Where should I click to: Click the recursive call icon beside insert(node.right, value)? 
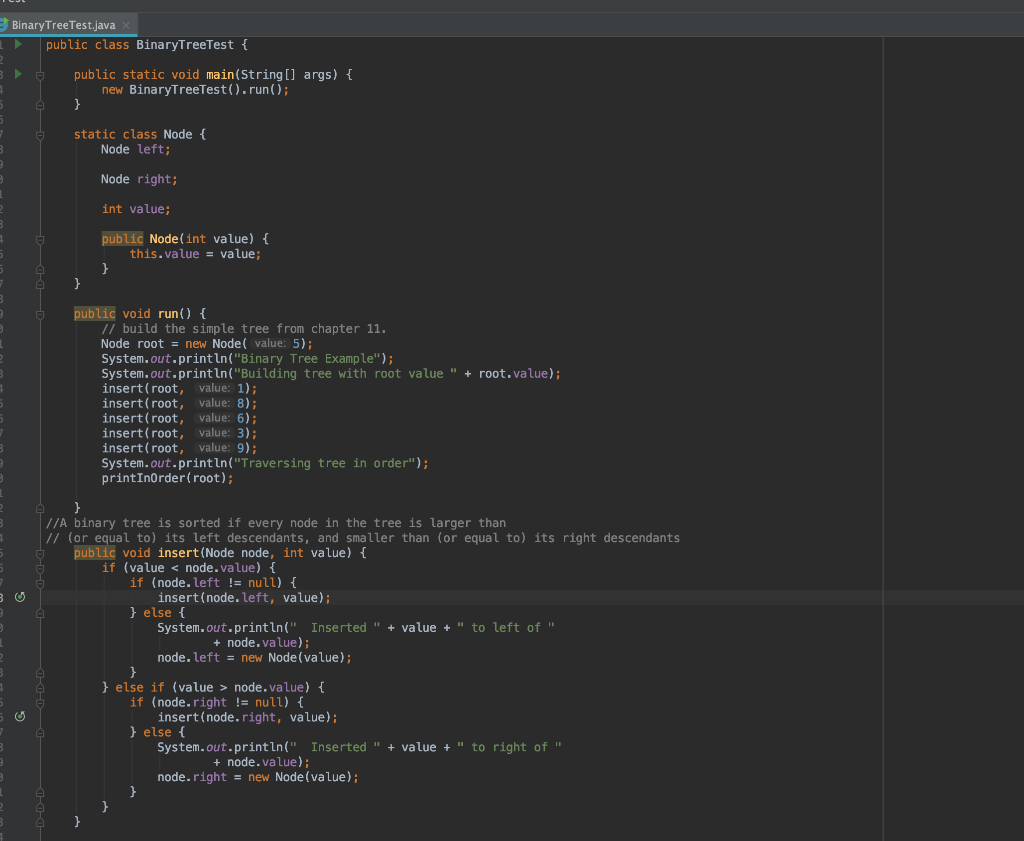[20, 717]
